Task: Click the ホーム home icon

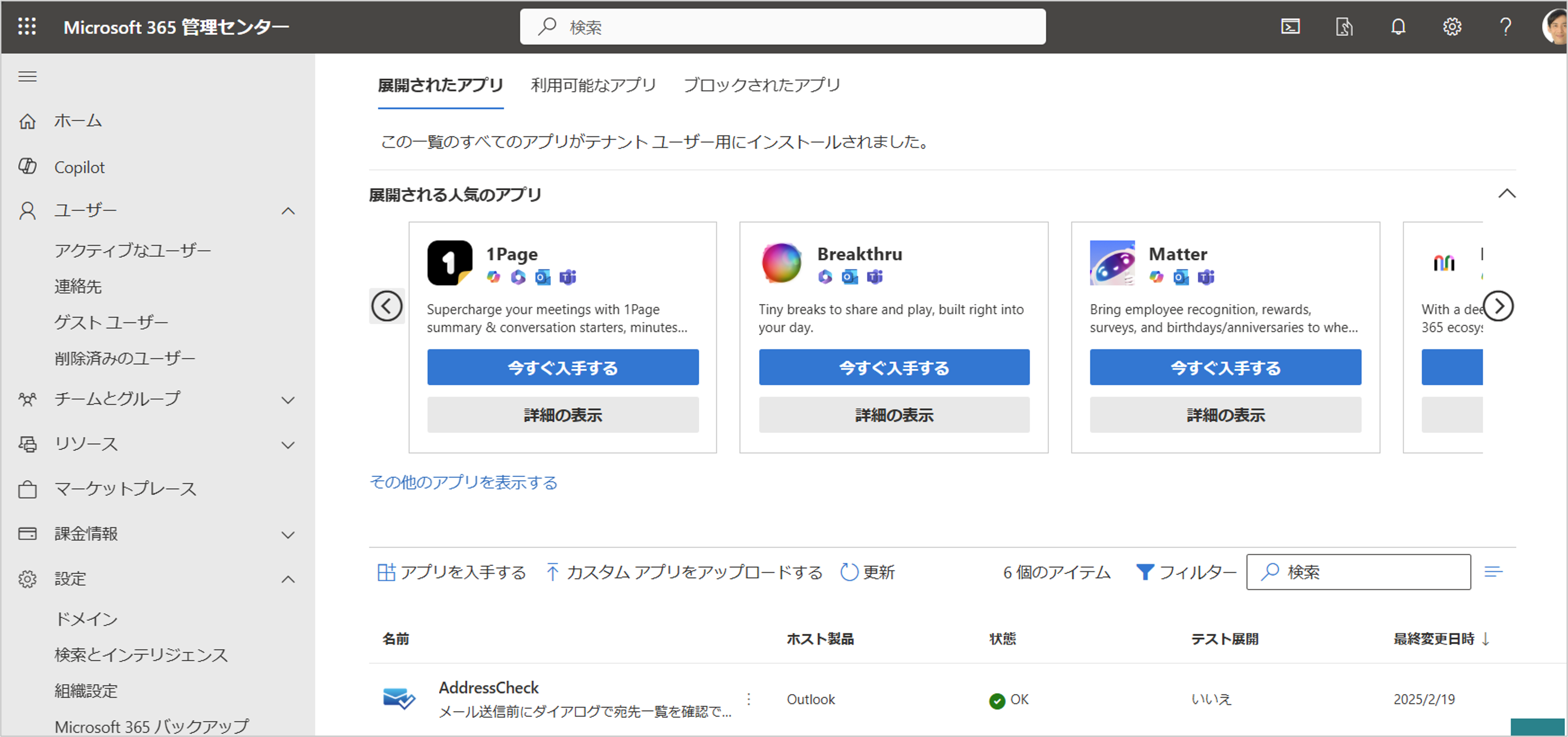Action: pos(27,121)
